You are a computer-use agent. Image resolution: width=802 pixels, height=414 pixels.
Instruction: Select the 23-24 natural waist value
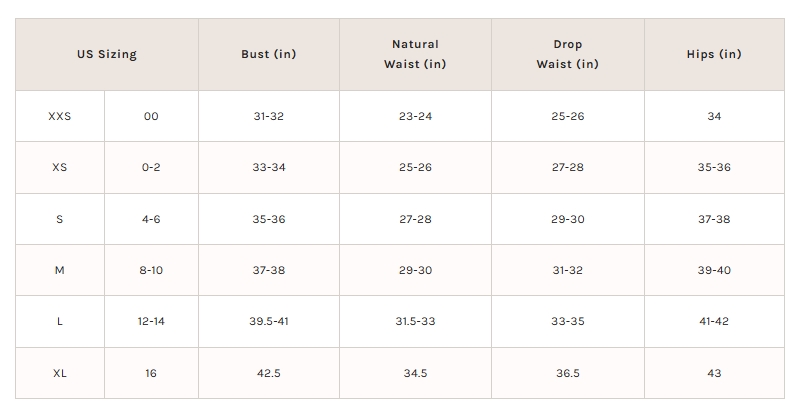(x=415, y=116)
